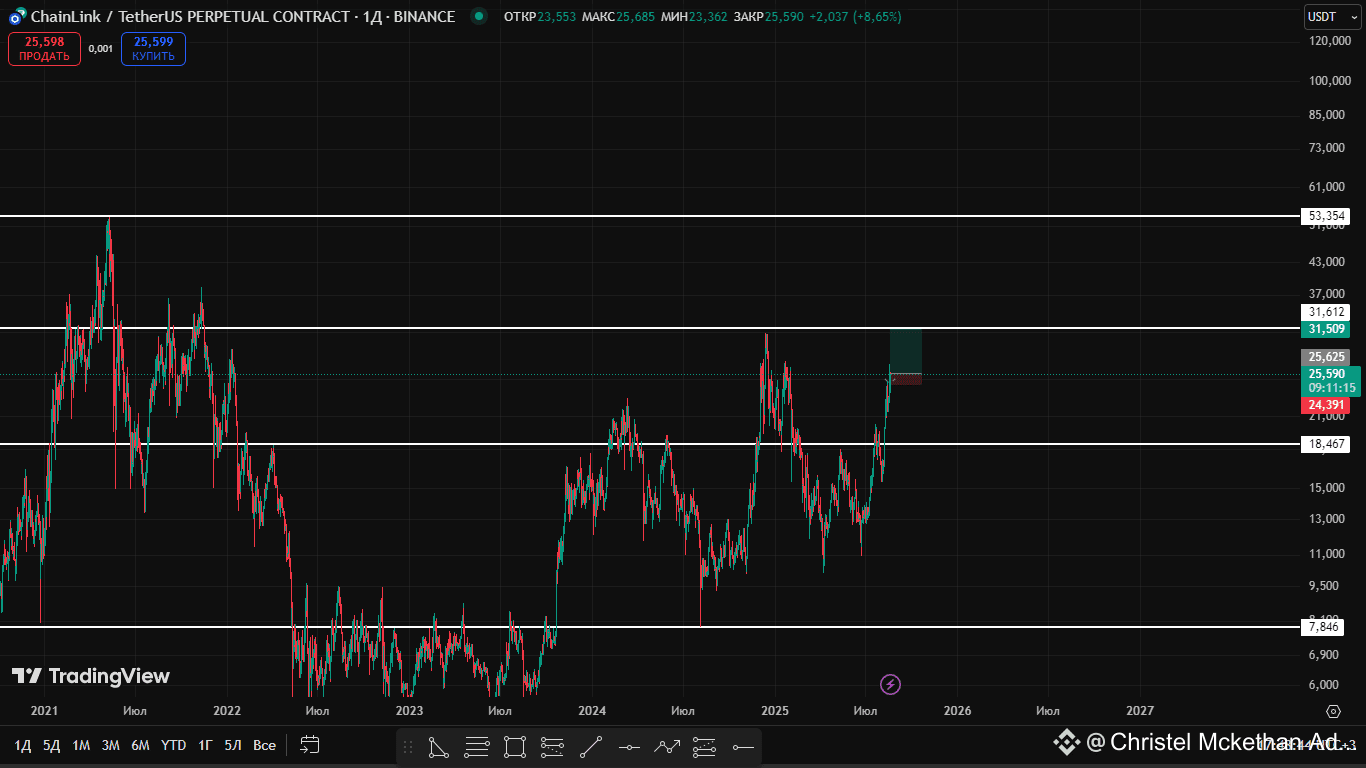Click the ОТКР 23,553 open value
The height and width of the screenshot is (768, 1366).
tap(540, 17)
